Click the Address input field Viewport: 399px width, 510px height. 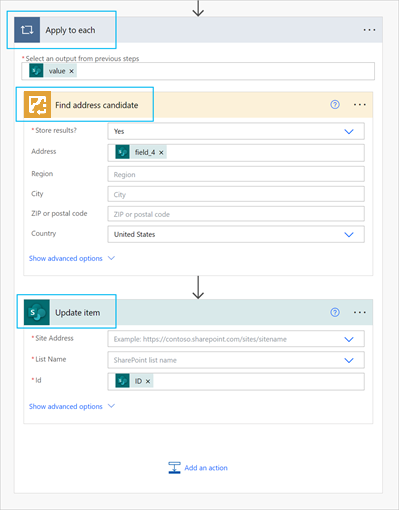pos(236,153)
